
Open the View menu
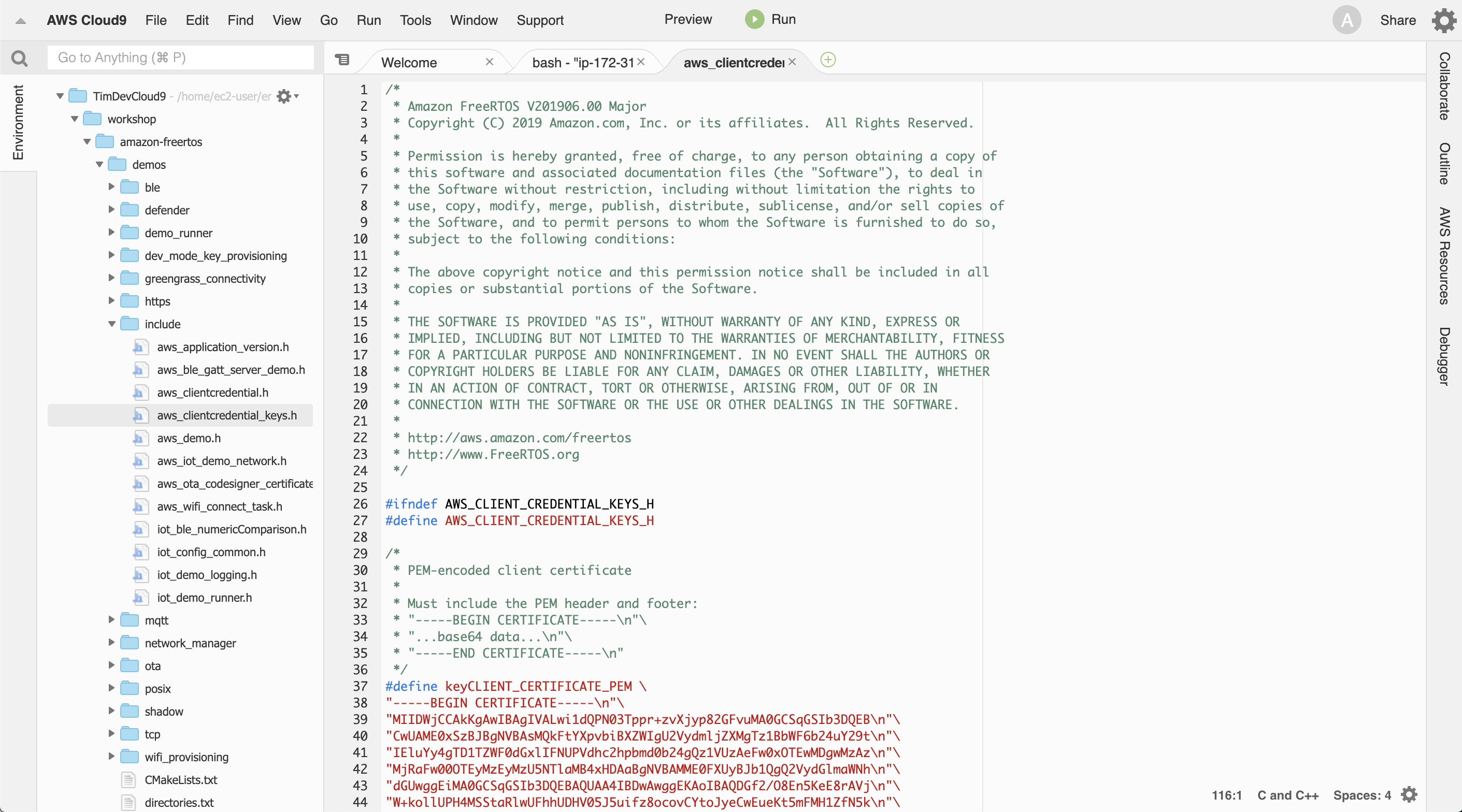pyautogui.click(x=286, y=20)
